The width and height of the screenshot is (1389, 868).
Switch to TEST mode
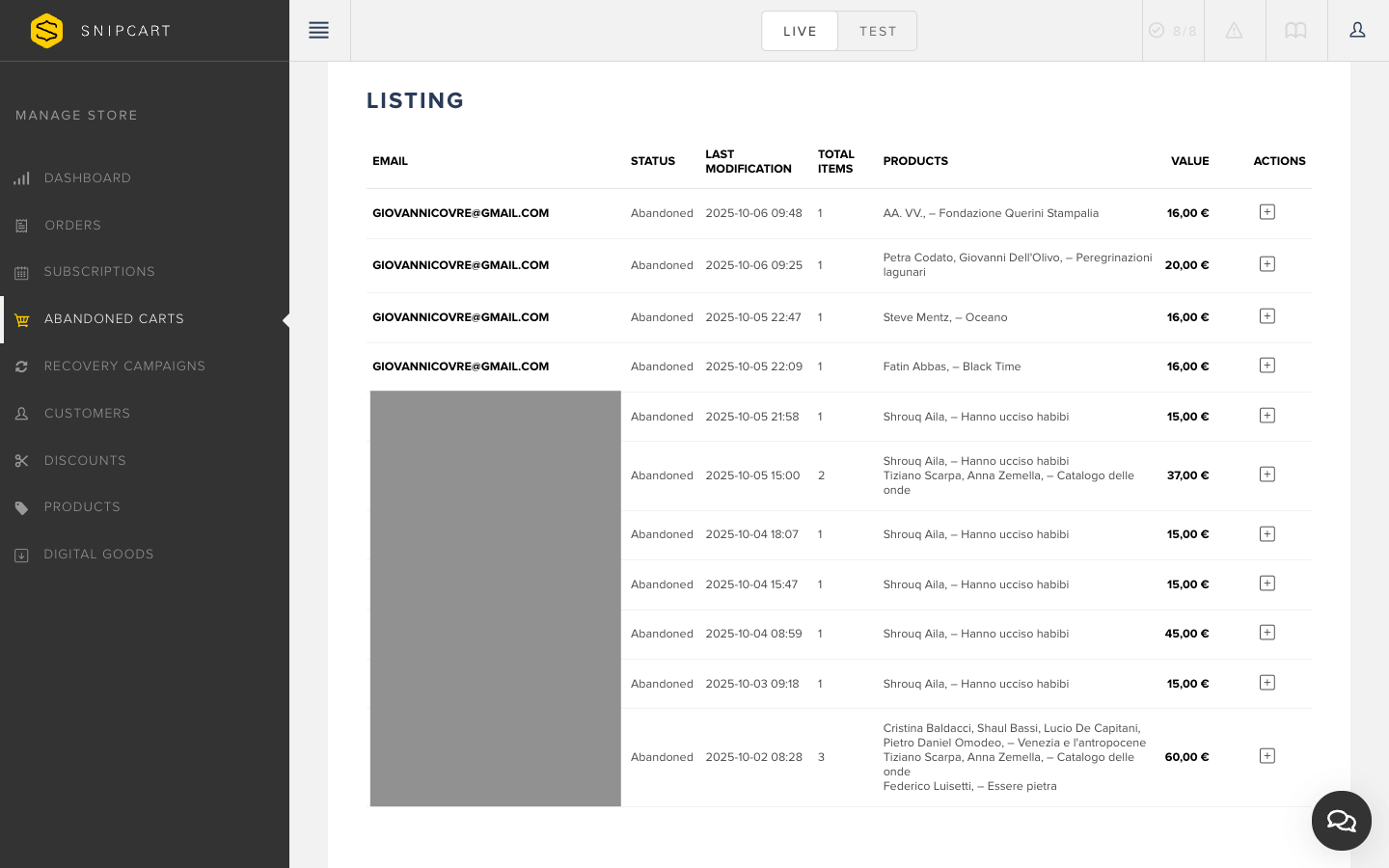click(878, 31)
